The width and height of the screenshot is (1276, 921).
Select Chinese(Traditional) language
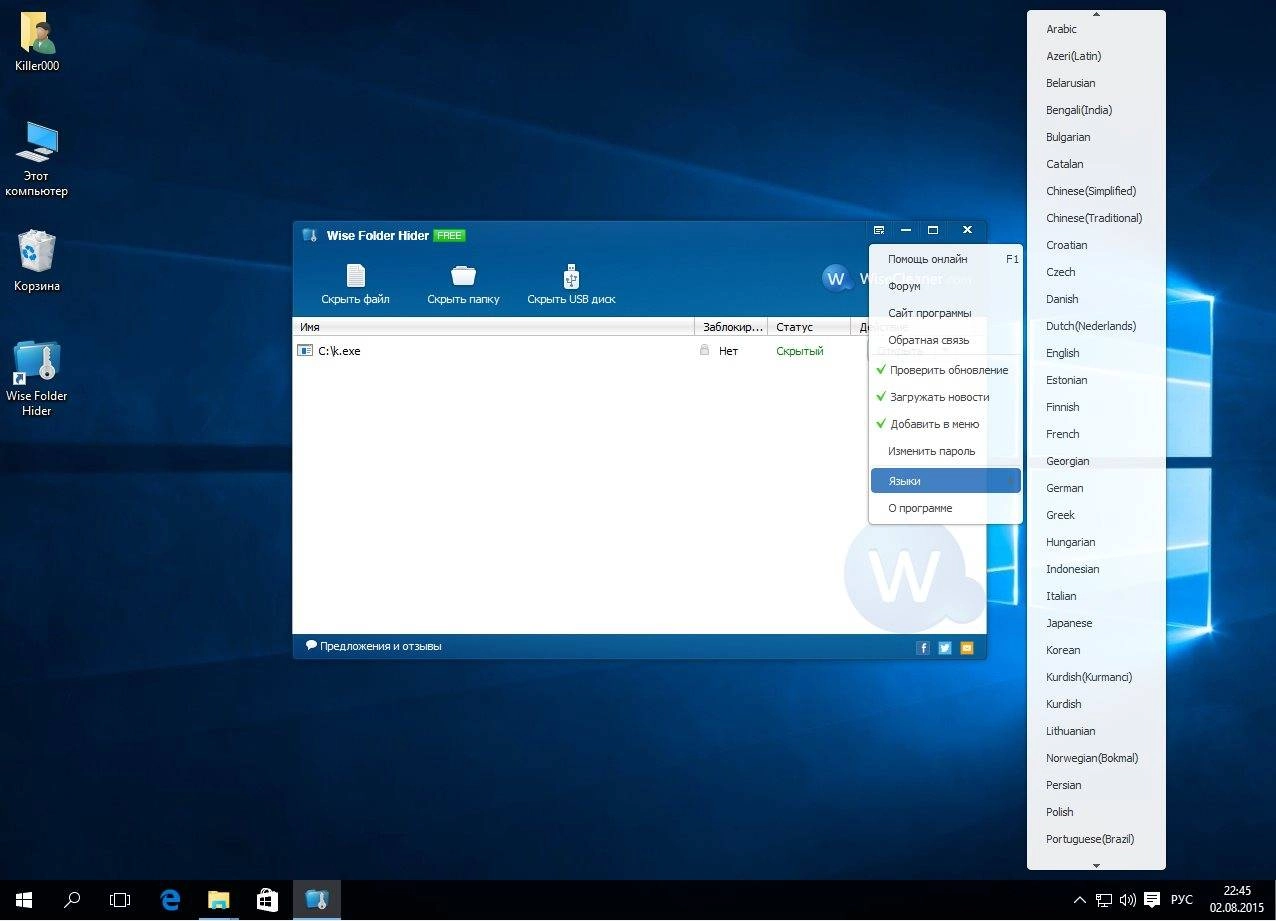pos(1096,218)
